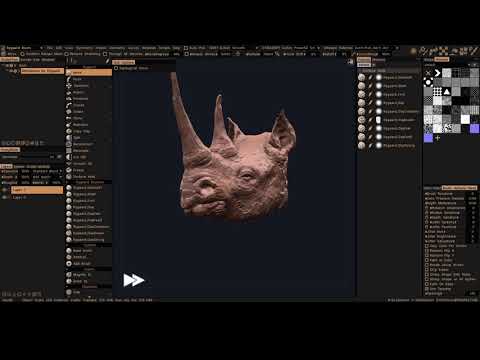The width and height of the screenshot is (480, 360).
Task: Click the white rounded-square icon in presets list
Action: click(379, 120)
